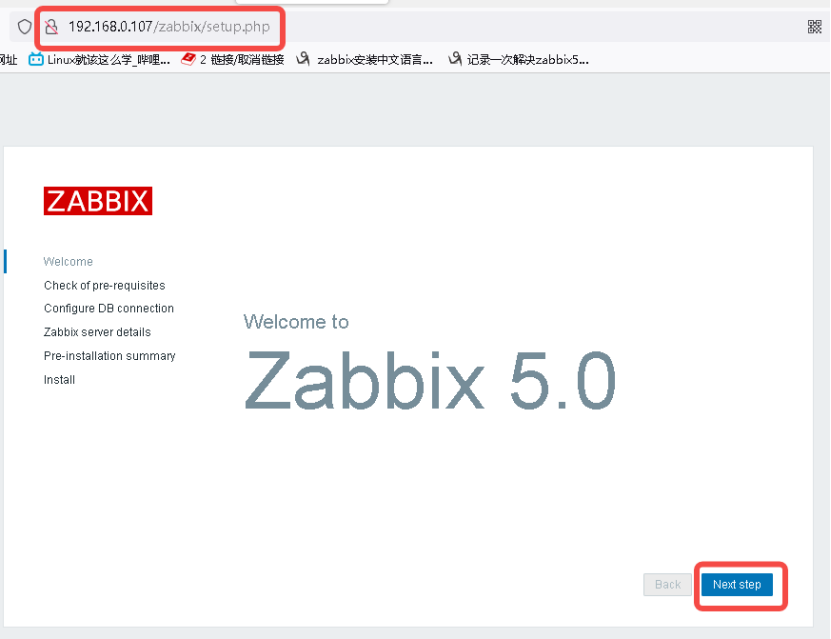Click the ZABBIX logo
The height and width of the screenshot is (639, 831).
(98, 201)
